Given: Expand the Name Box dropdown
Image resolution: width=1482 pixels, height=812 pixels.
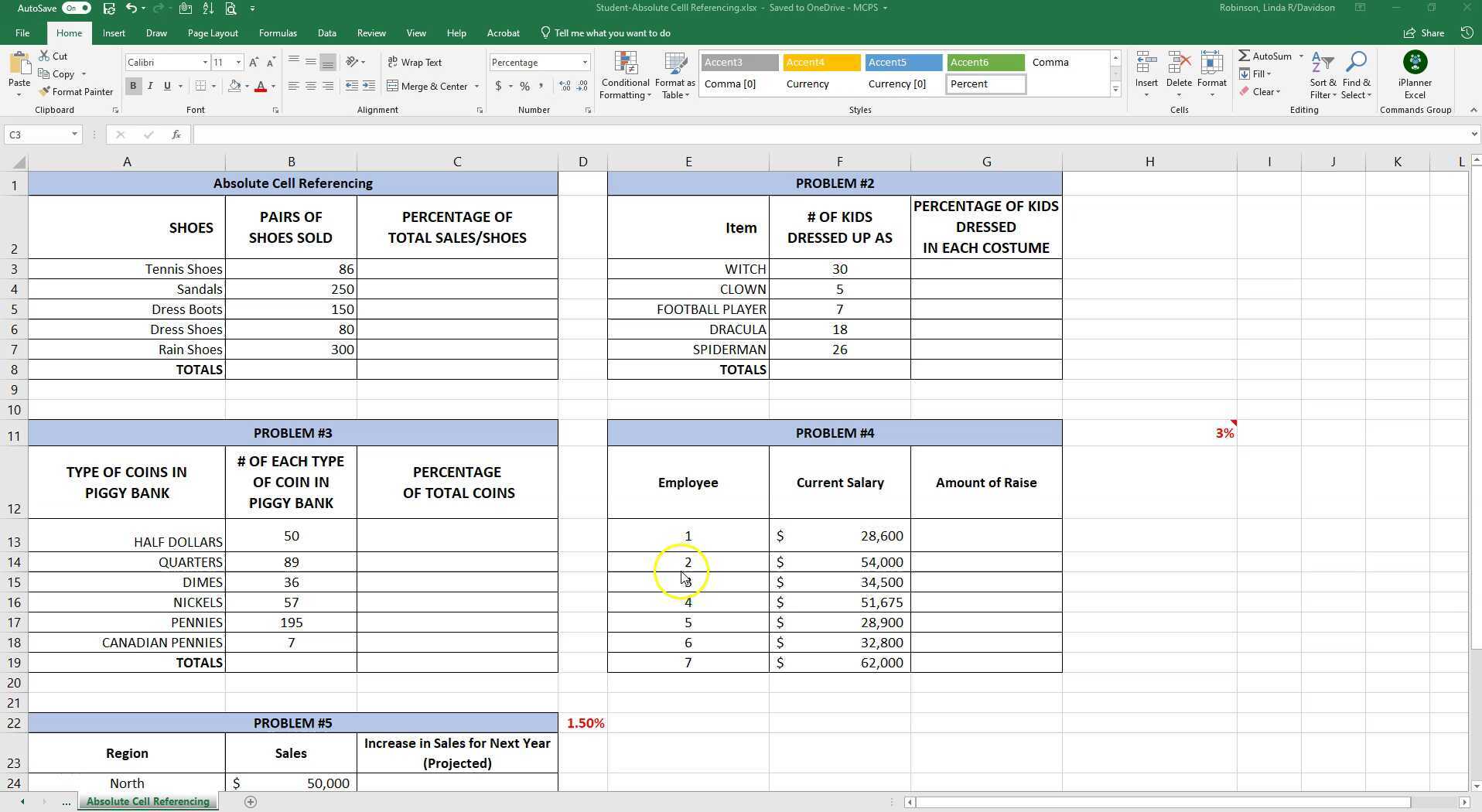Looking at the screenshot, I should [74, 135].
